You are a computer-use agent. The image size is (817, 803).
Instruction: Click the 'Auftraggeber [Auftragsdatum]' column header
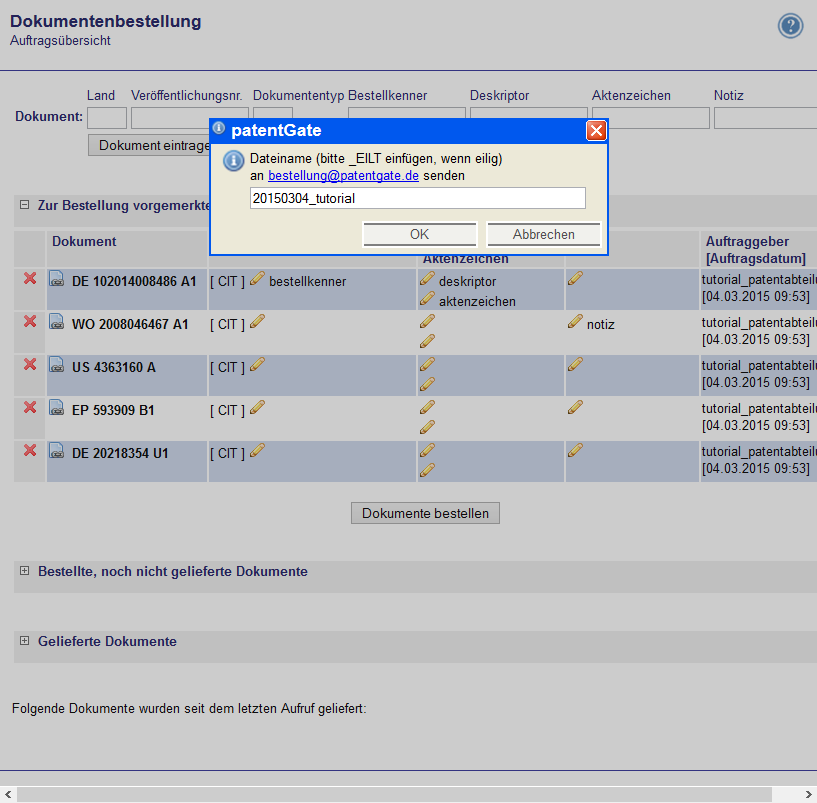(x=756, y=250)
